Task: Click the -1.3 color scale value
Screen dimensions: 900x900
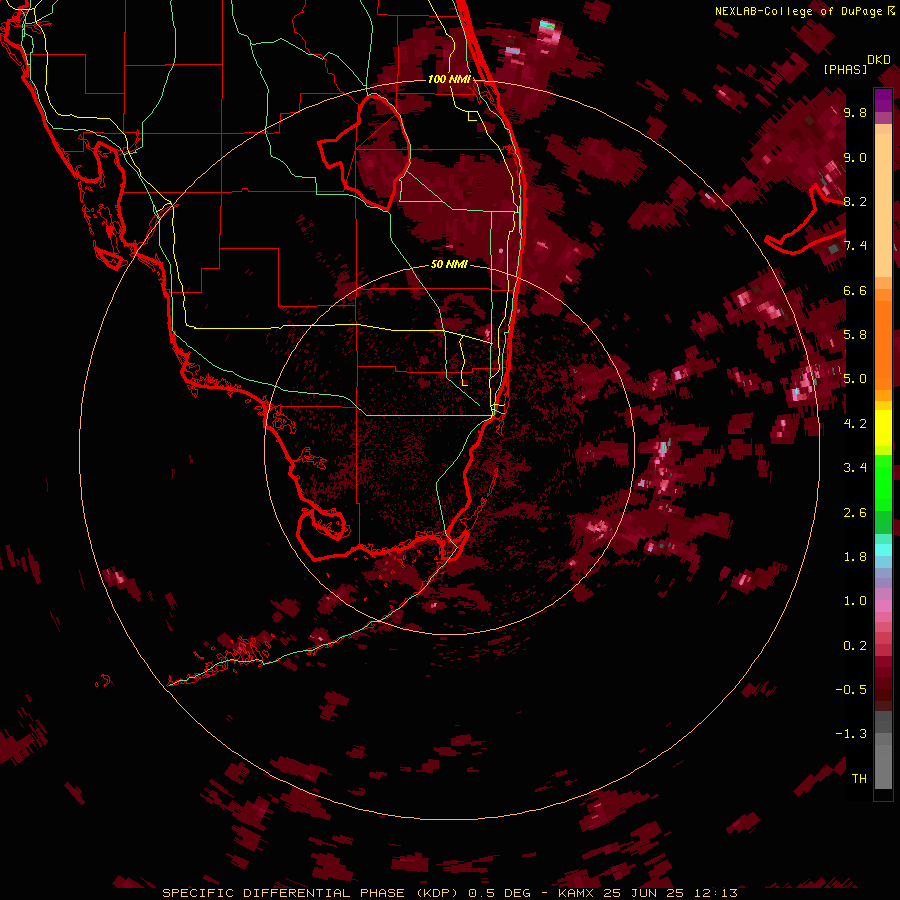Action: (852, 734)
